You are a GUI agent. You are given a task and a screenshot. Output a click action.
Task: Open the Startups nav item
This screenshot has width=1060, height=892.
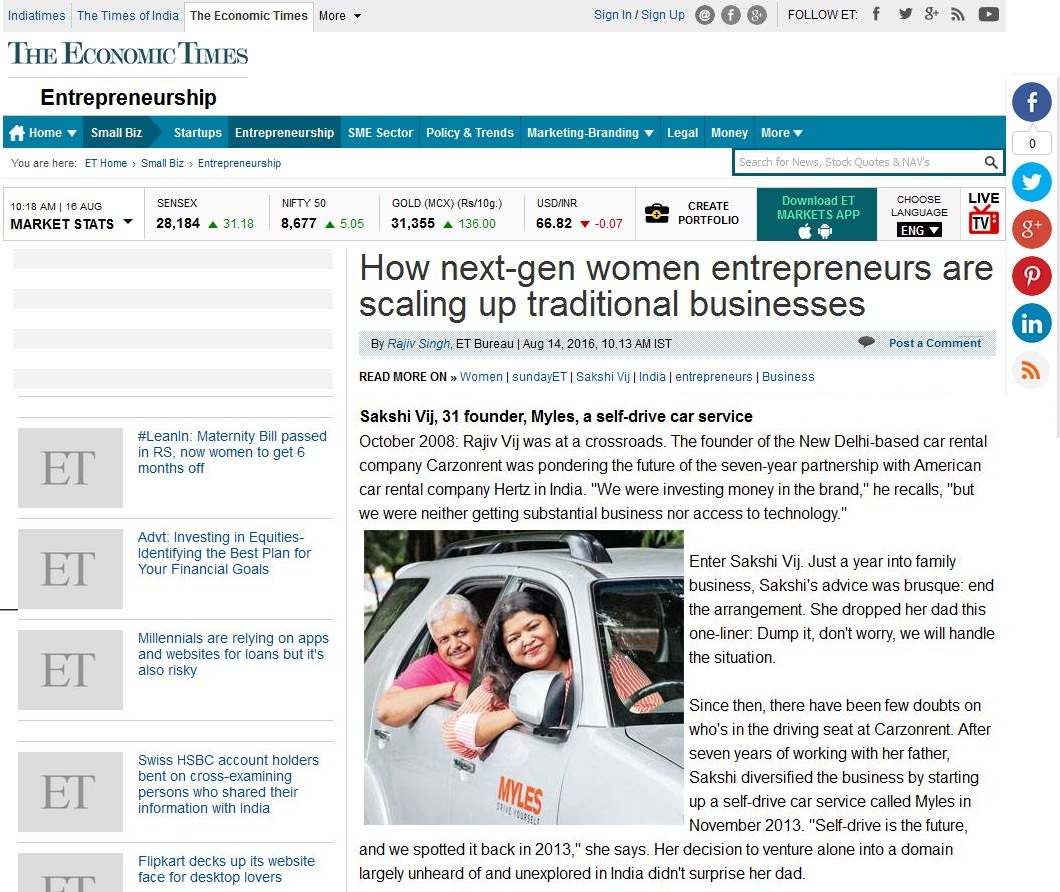(x=197, y=133)
